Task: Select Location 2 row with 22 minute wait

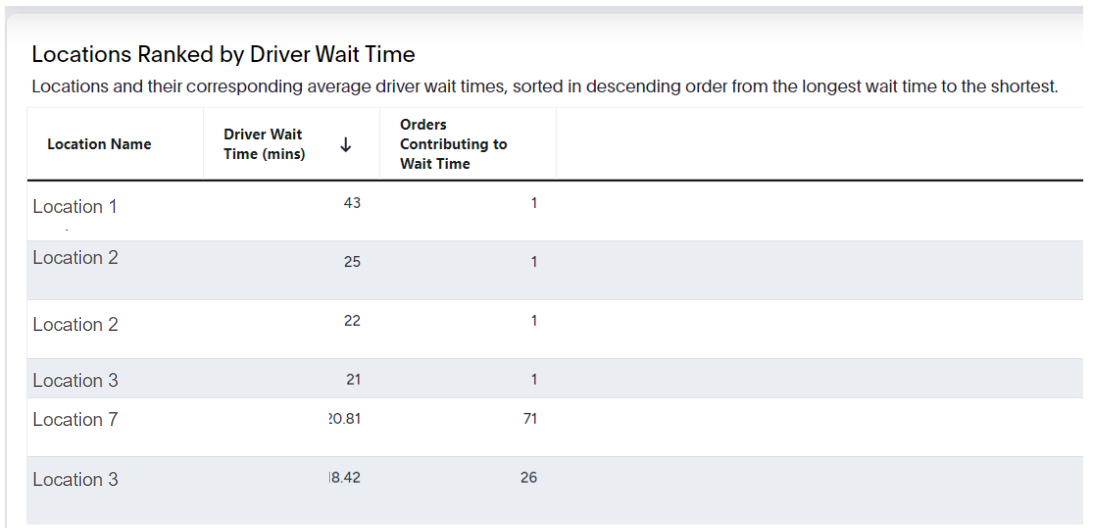Action: tap(555, 329)
